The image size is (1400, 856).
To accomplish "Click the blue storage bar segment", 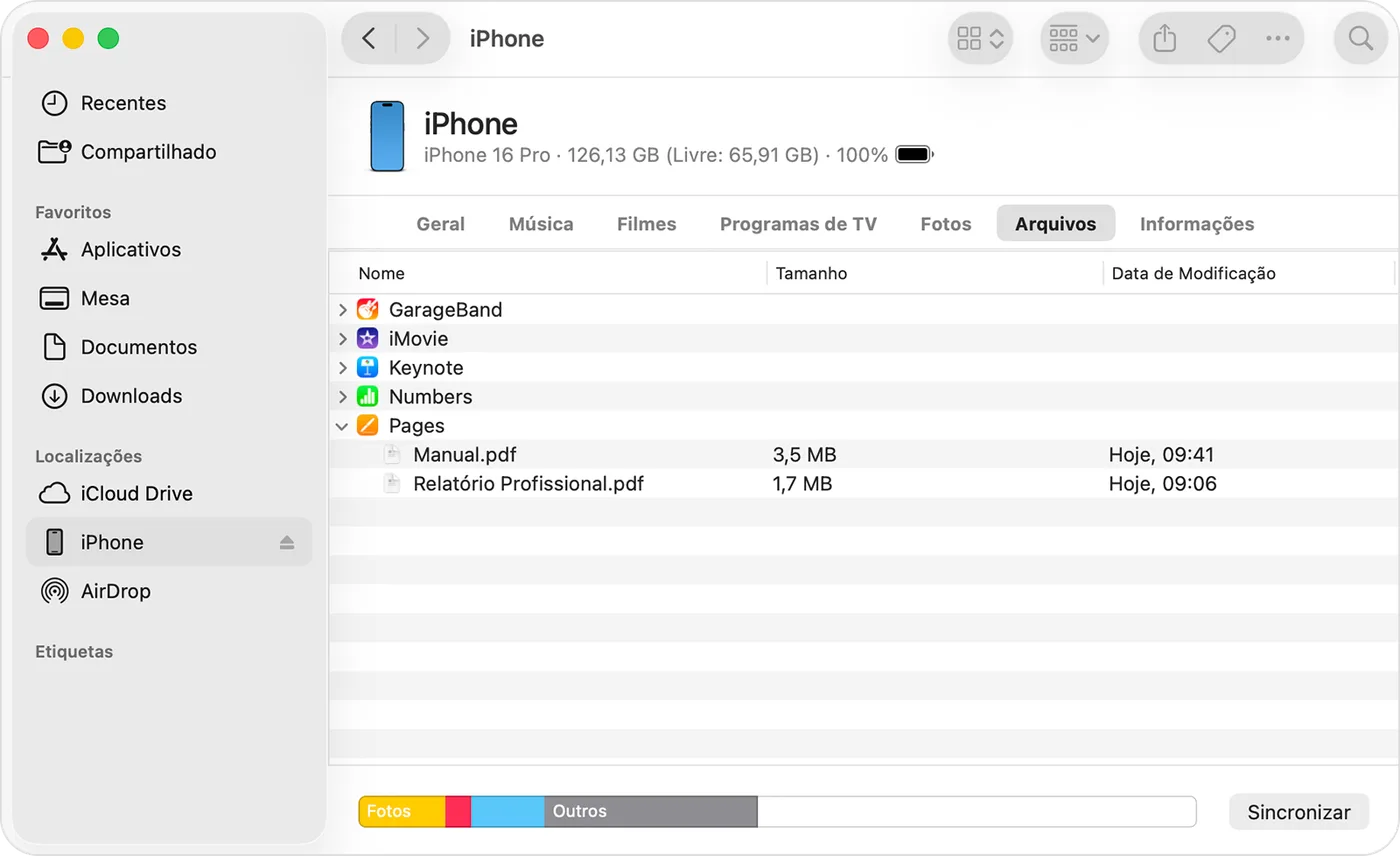I will [x=508, y=812].
